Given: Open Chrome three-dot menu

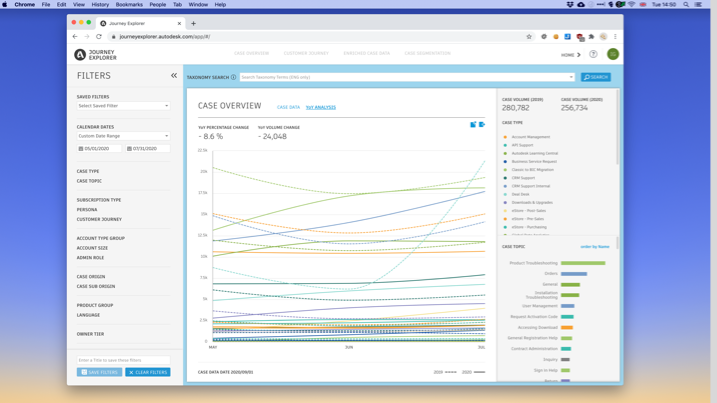Looking at the screenshot, I should click(615, 37).
